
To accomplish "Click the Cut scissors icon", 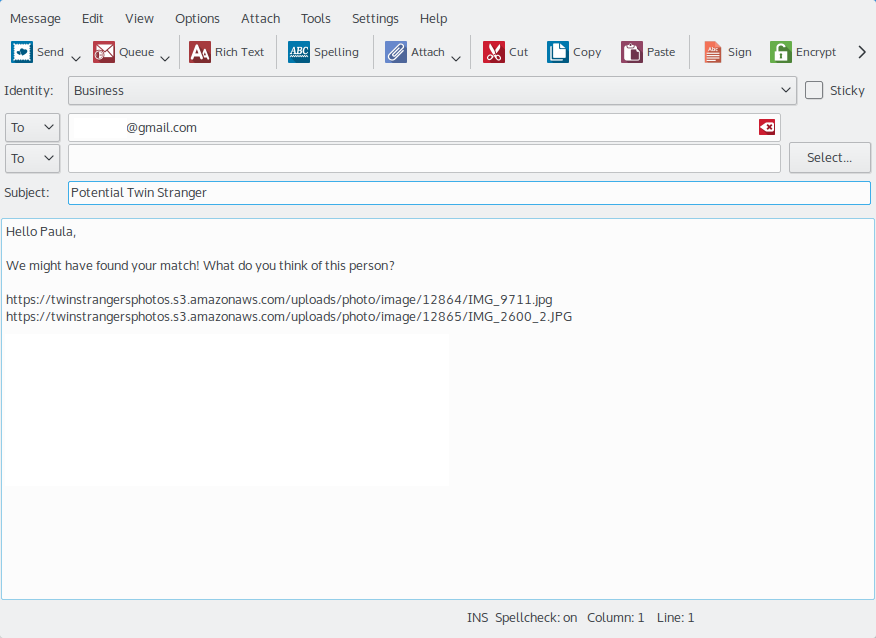I will (x=494, y=52).
